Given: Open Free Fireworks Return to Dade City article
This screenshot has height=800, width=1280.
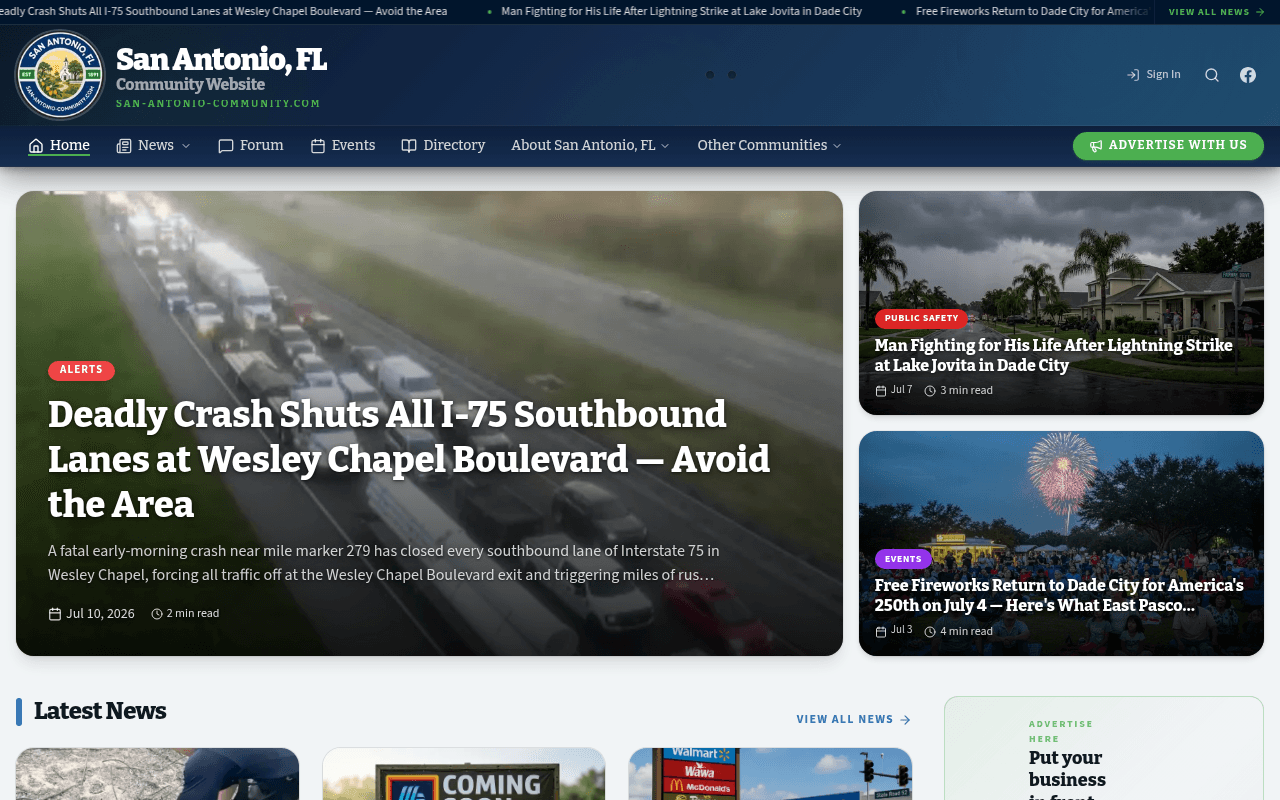Looking at the screenshot, I should pyautogui.click(x=1059, y=595).
